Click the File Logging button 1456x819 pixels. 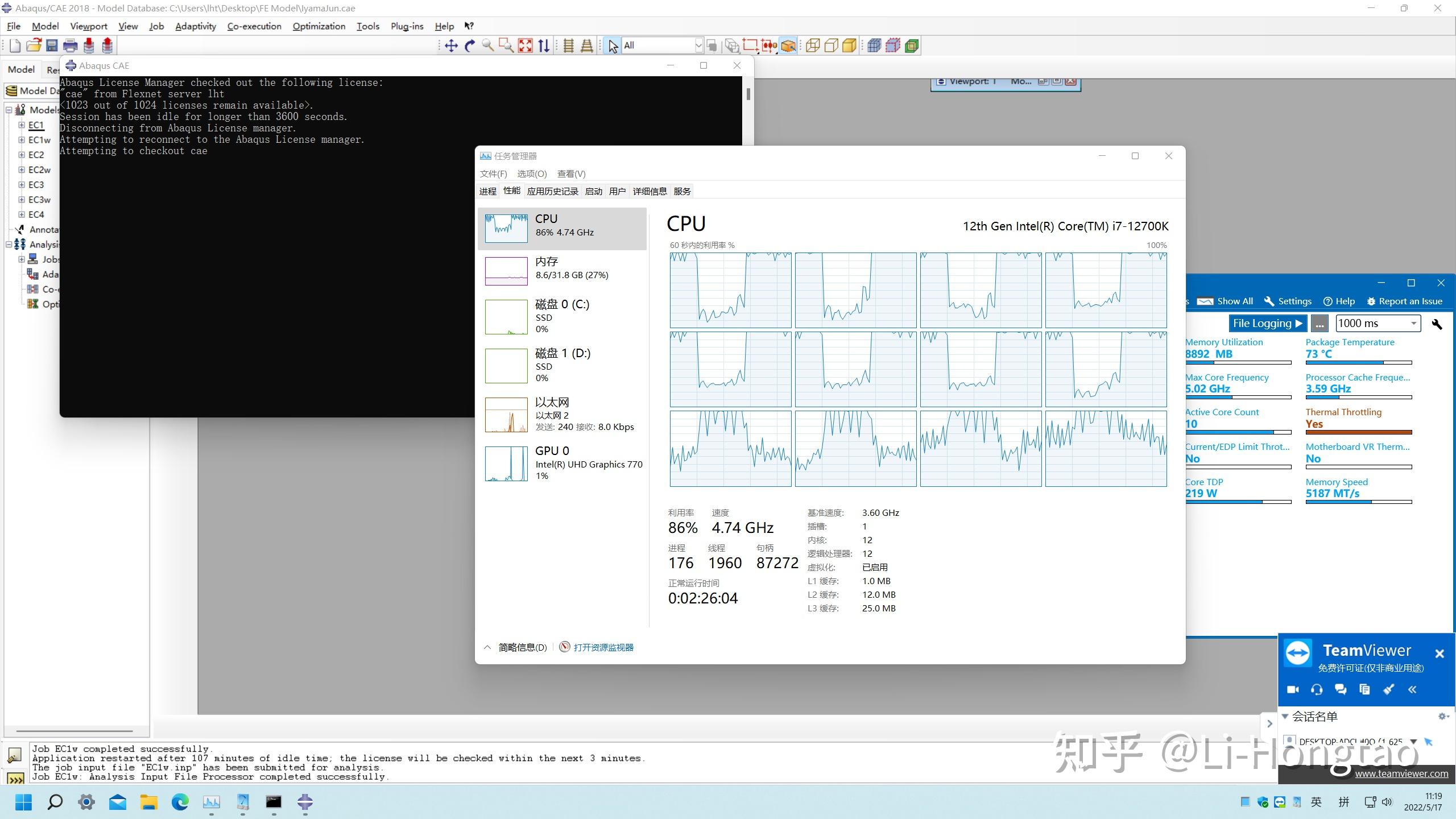coord(1268,324)
